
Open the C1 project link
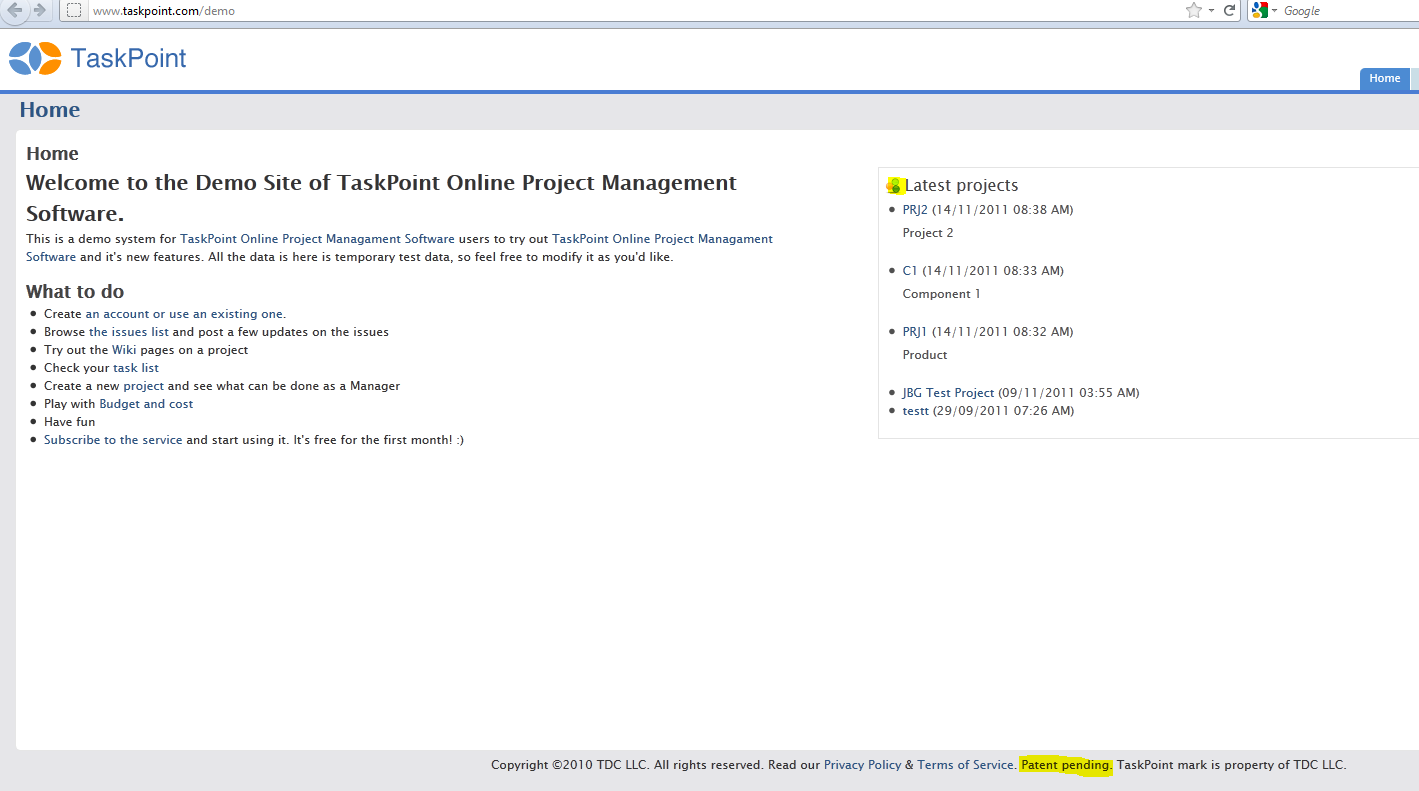[910, 271]
